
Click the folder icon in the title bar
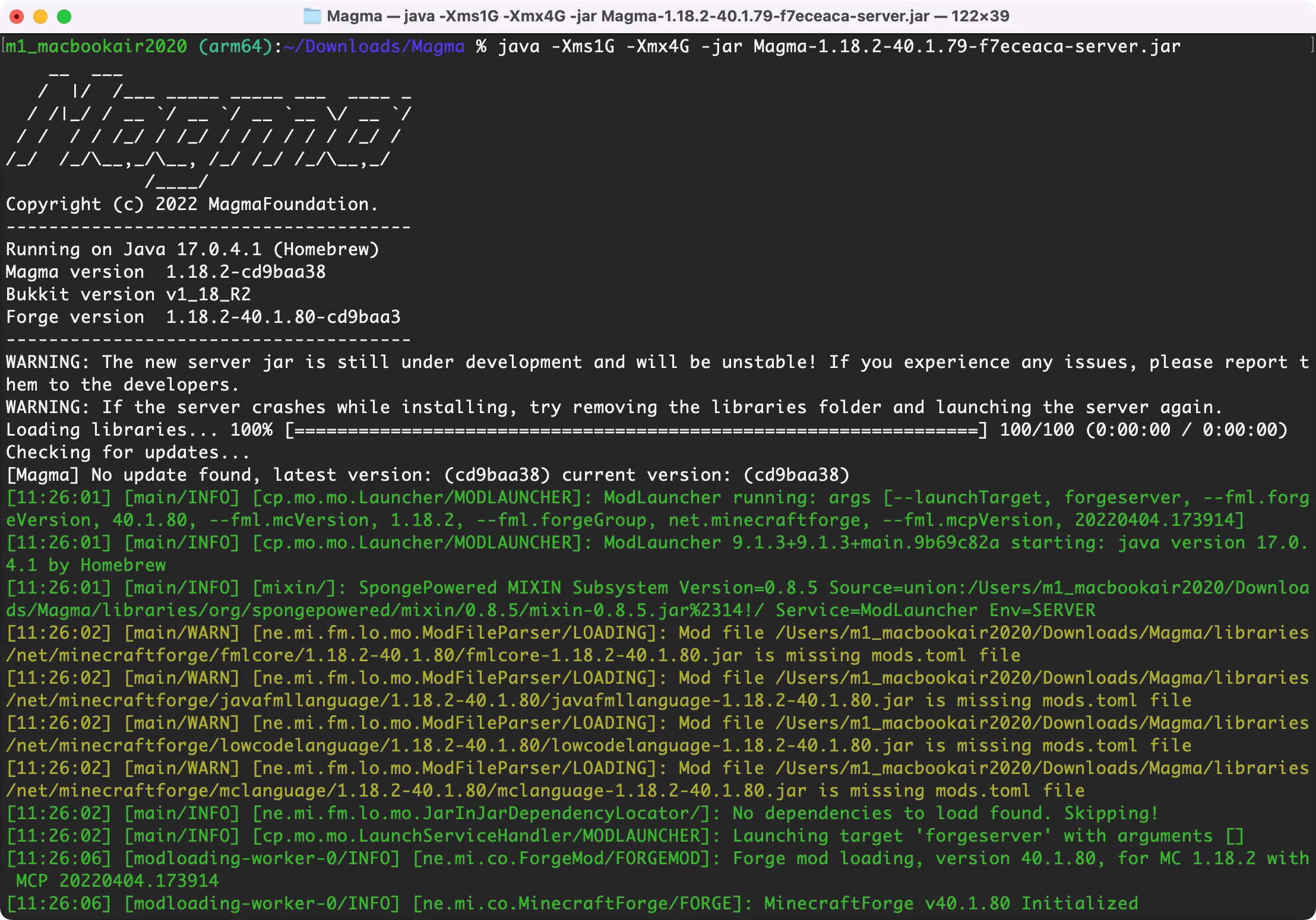(312, 16)
